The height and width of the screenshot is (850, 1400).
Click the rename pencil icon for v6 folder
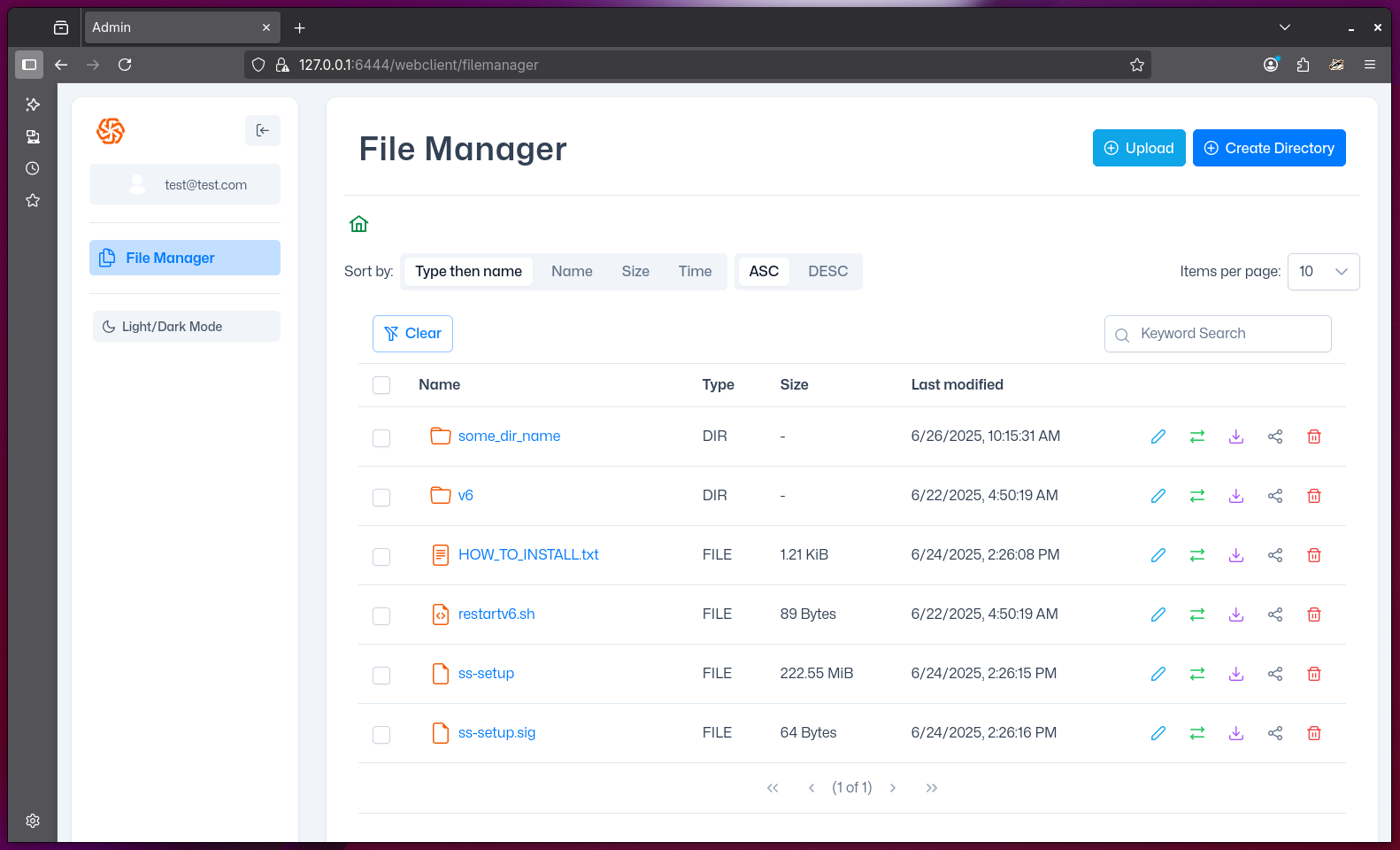pyautogui.click(x=1158, y=496)
